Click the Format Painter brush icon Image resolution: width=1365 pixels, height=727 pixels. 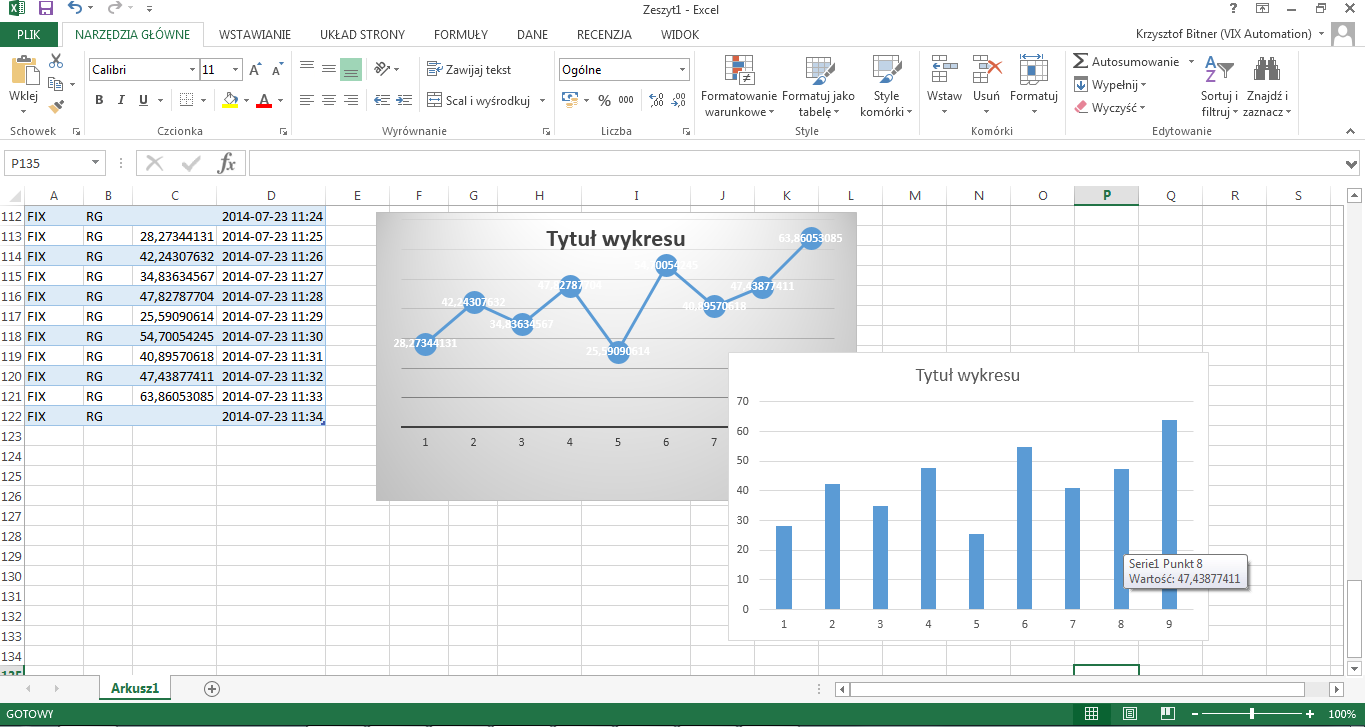(56, 106)
